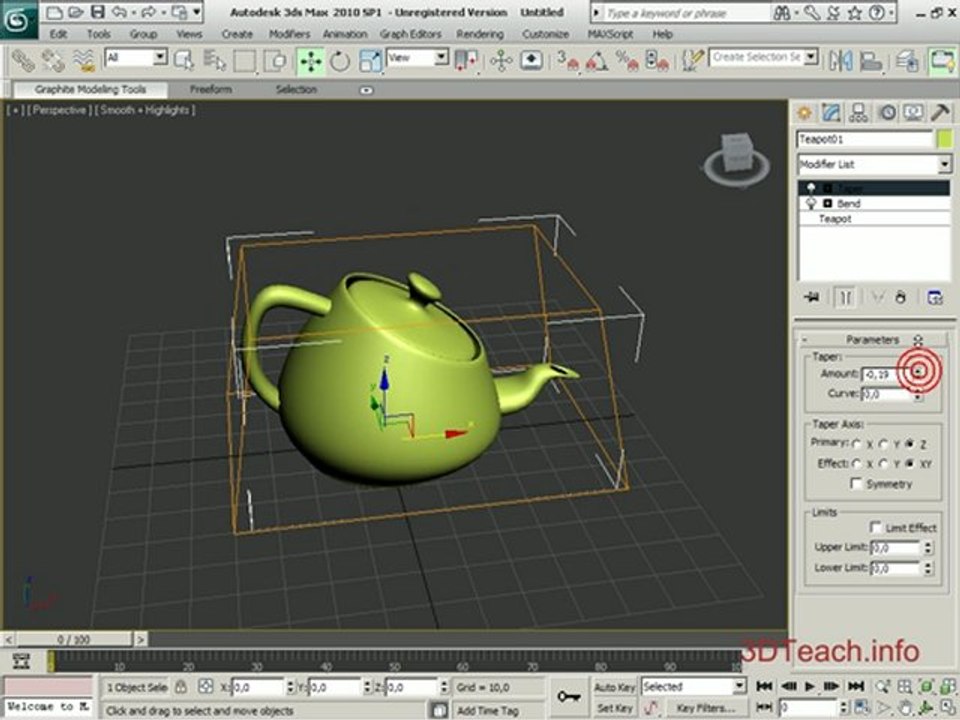Screen dimensions: 960x720
Task: Click the Rectangular Selection Region icon
Action: tap(245, 60)
